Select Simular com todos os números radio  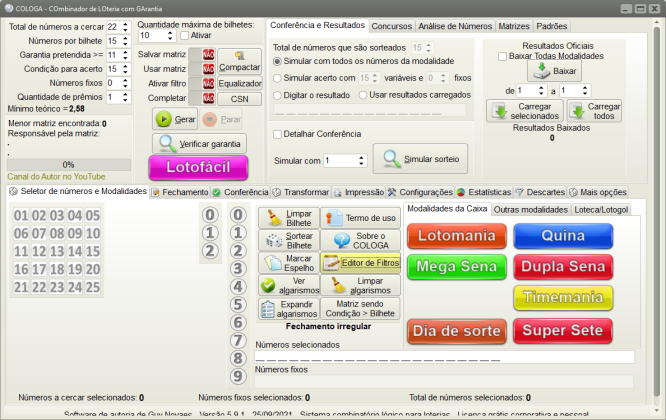277,61
